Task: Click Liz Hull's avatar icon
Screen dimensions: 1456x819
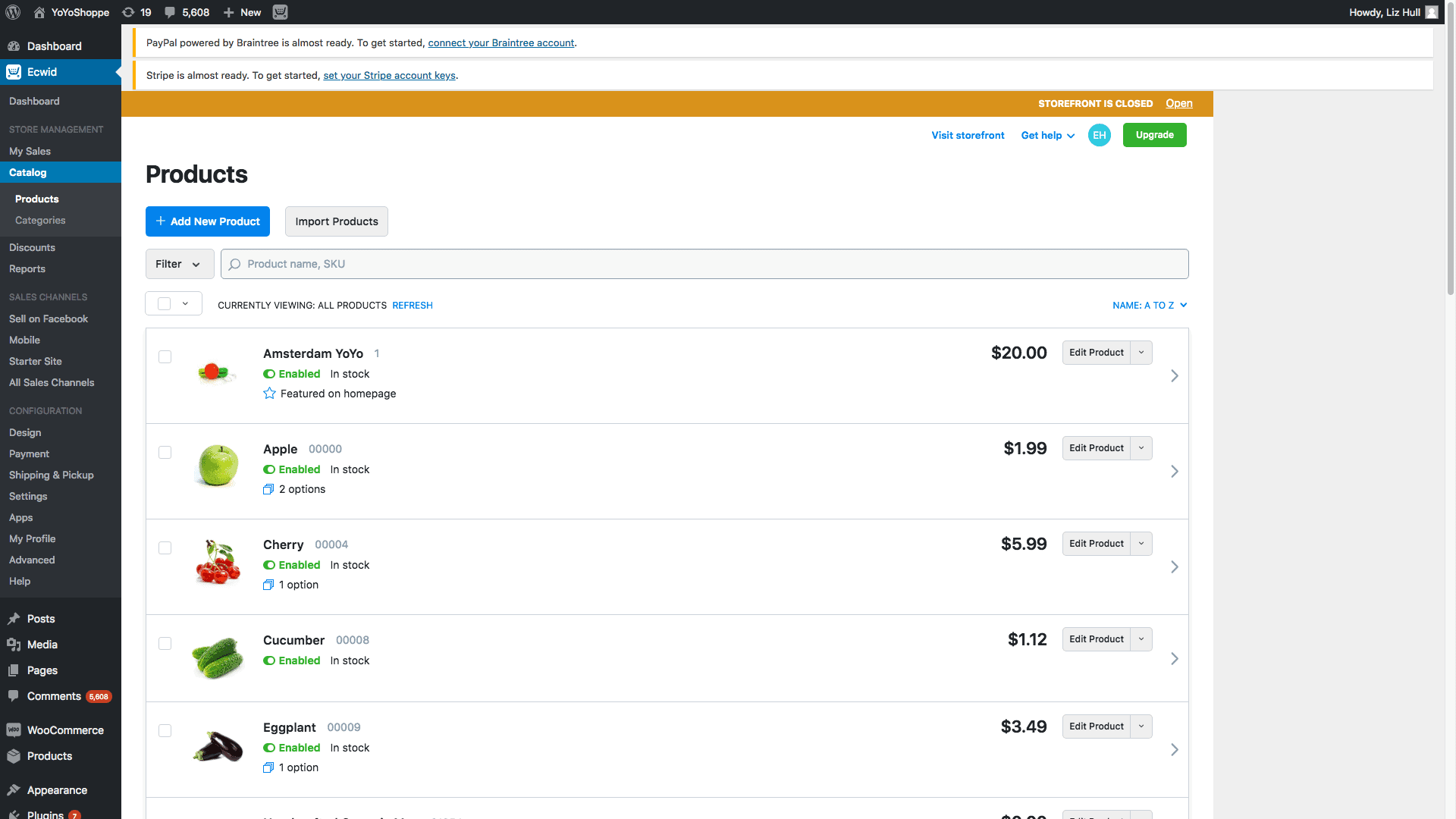Action: coord(1431,12)
